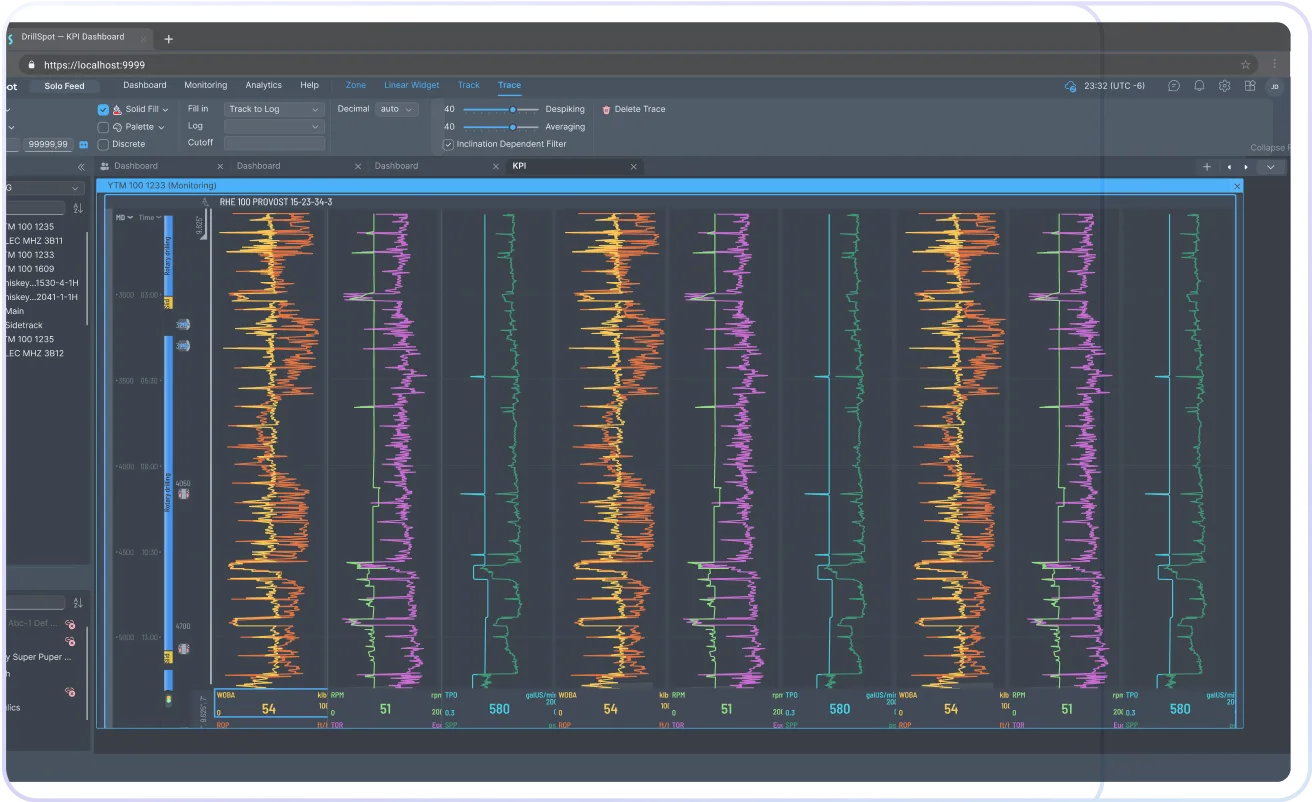The width and height of the screenshot is (1312, 802).
Task: Open the settings gear icon
Action: point(1224,86)
